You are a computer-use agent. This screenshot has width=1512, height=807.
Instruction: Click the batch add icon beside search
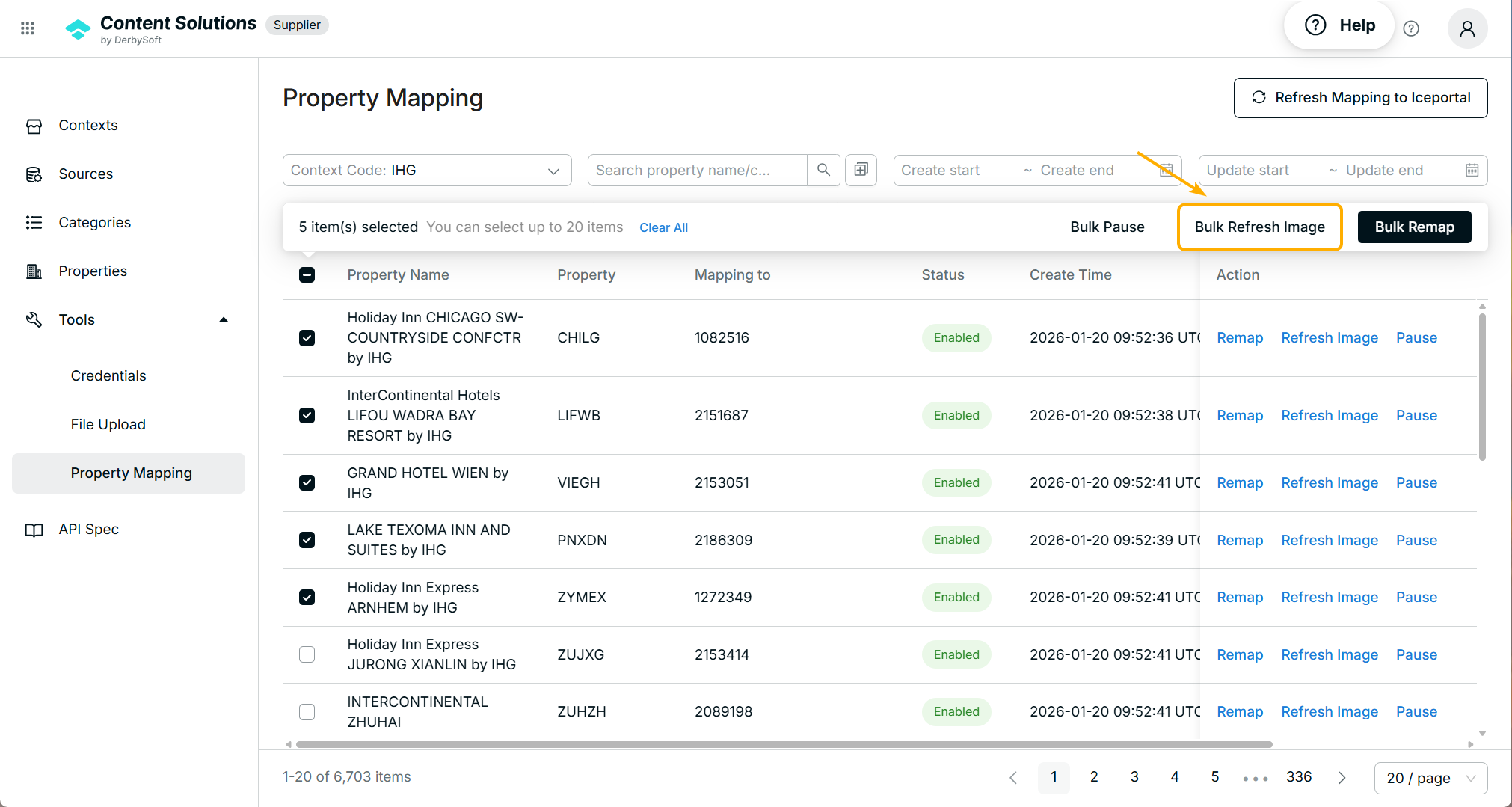(861, 170)
